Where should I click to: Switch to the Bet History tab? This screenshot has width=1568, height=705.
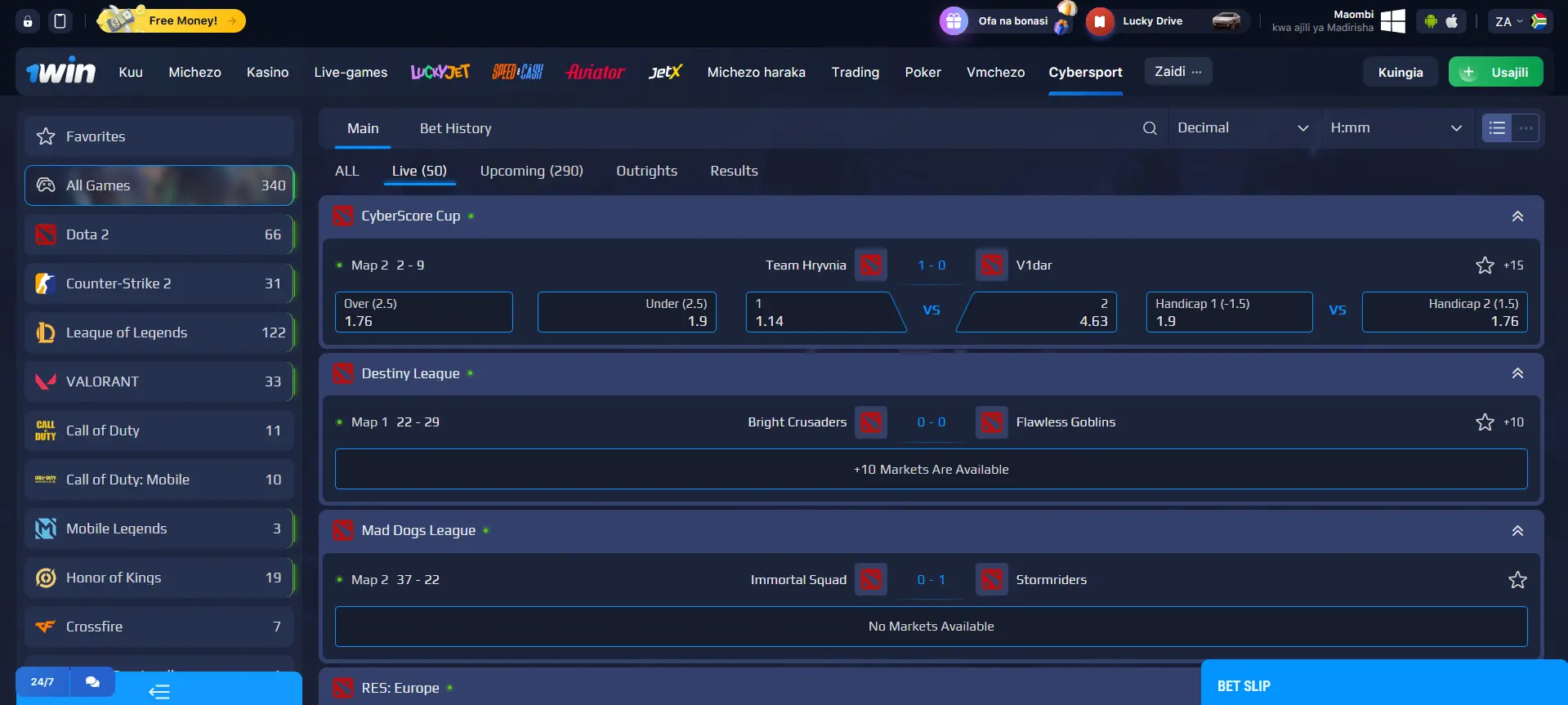pos(455,128)
